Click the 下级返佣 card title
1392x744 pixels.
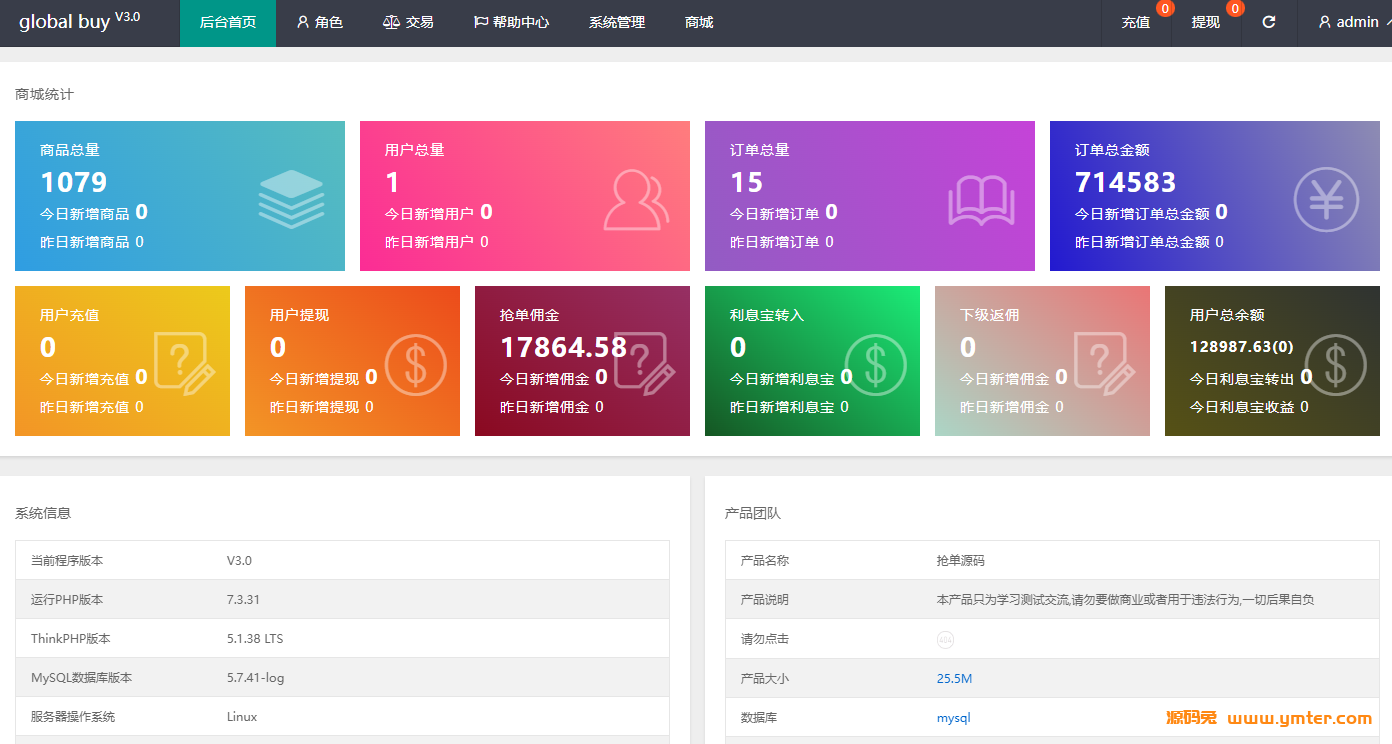coord(990,315)
